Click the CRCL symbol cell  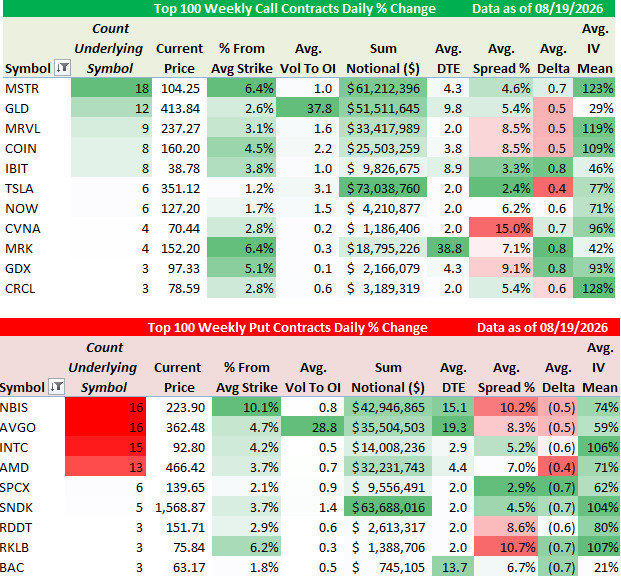click(37, 288)
